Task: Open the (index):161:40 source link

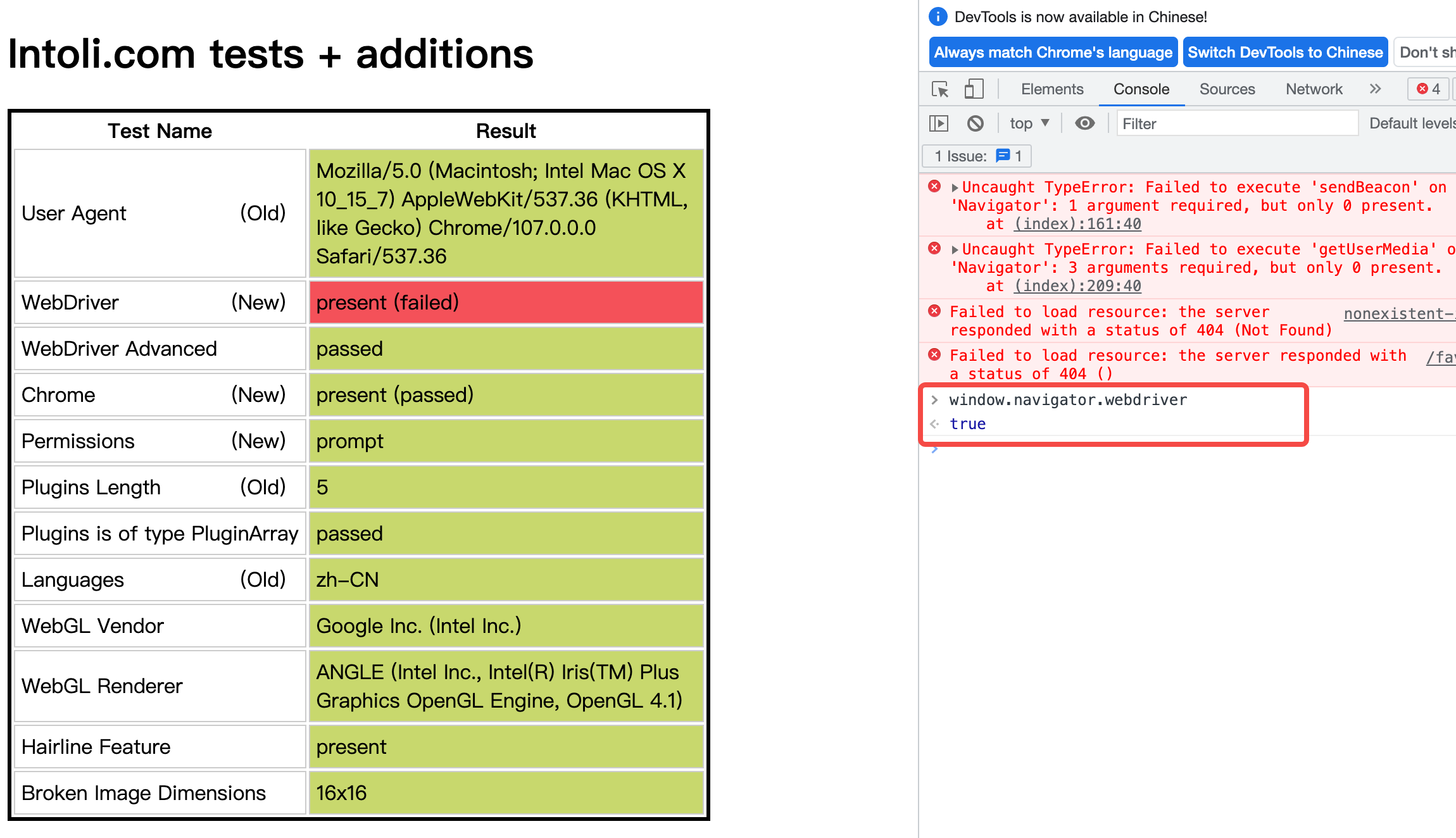Action: tap(1077, 224)
